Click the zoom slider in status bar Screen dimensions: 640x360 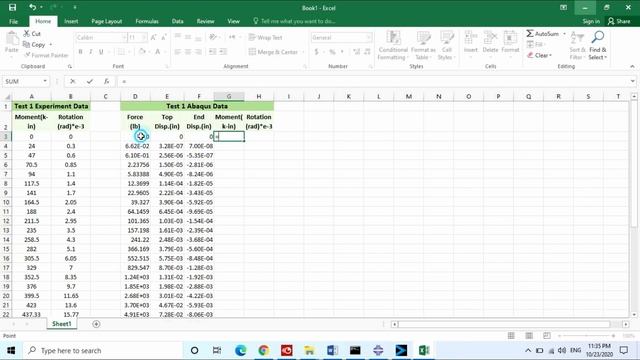(x=587, y=336)
